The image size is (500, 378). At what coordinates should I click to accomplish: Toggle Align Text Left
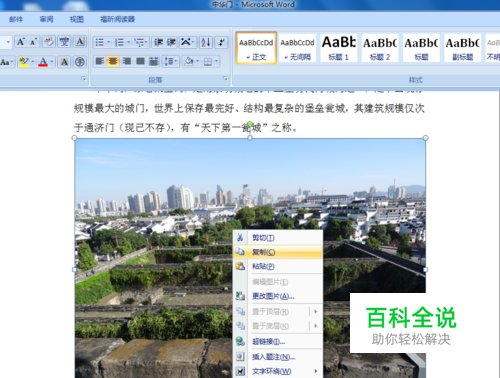(100, 61)
